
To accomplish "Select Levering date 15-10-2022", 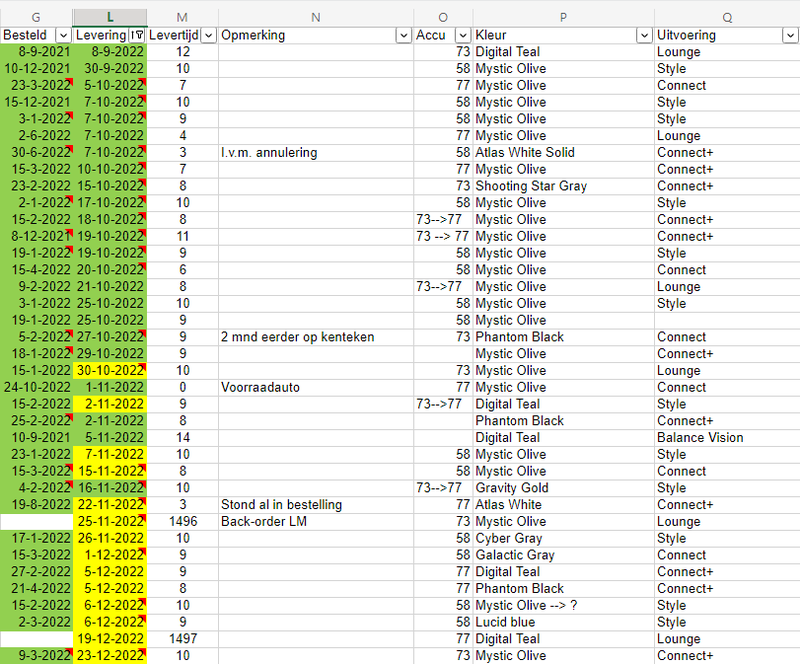I will click(110, 186).
